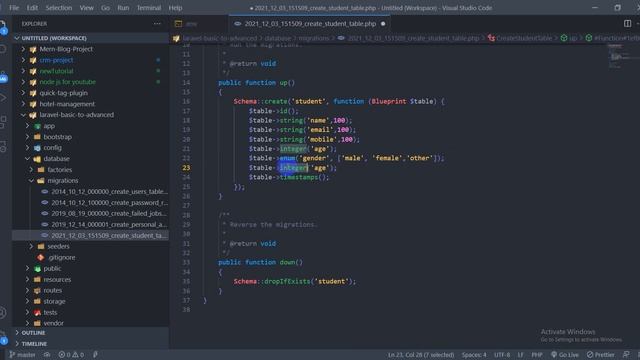This screenshot has height=360, width=640.
Task: Open the Edit menu
Action: (x=32, y=8)
